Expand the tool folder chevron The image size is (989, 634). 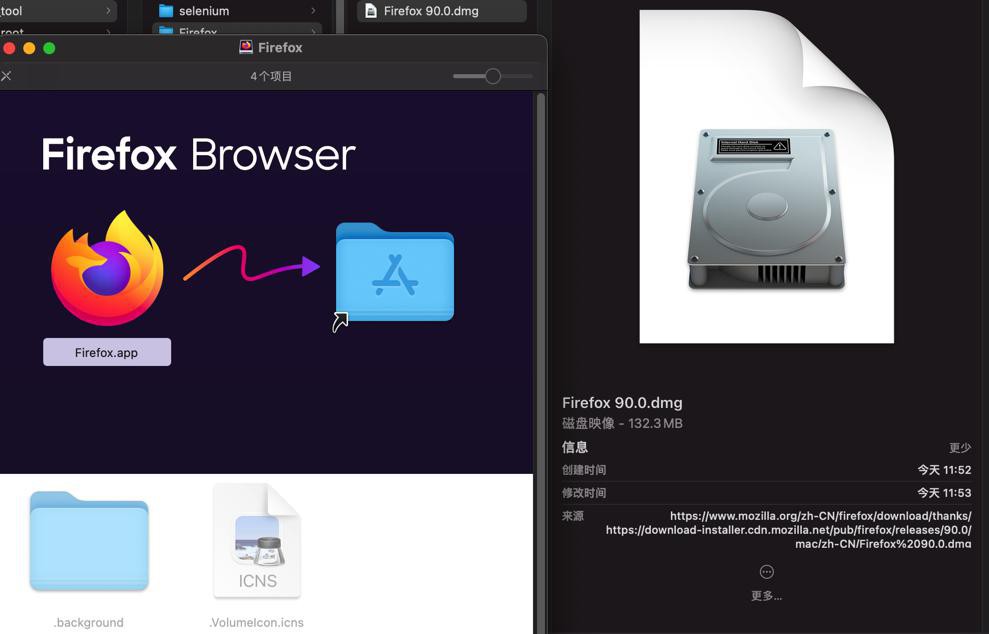pos(108,11)
